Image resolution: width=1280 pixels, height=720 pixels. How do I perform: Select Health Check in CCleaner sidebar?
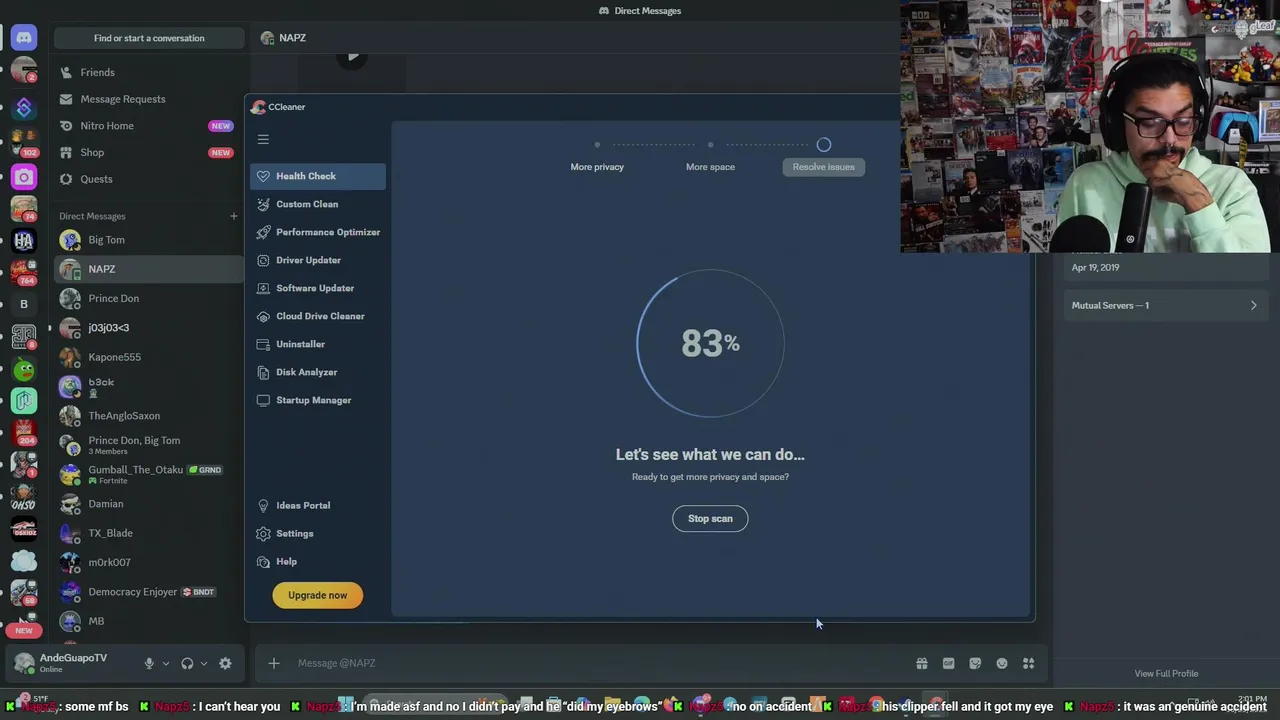pos(317,176)
